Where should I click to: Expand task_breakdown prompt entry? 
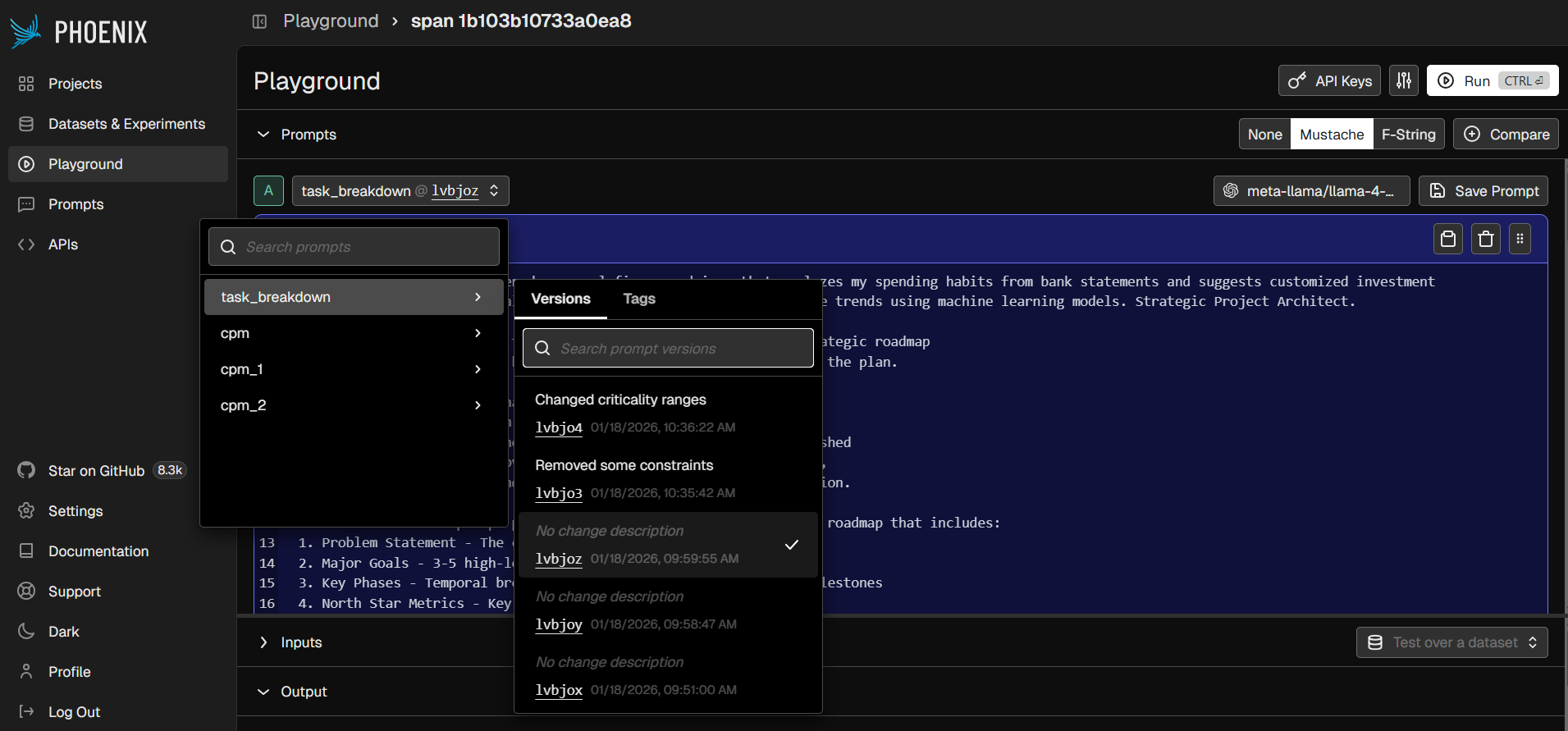[x=354, y=297]
